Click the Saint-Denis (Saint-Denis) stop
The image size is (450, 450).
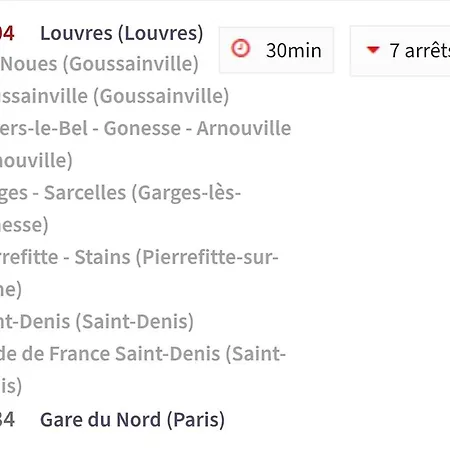(97, 322)
